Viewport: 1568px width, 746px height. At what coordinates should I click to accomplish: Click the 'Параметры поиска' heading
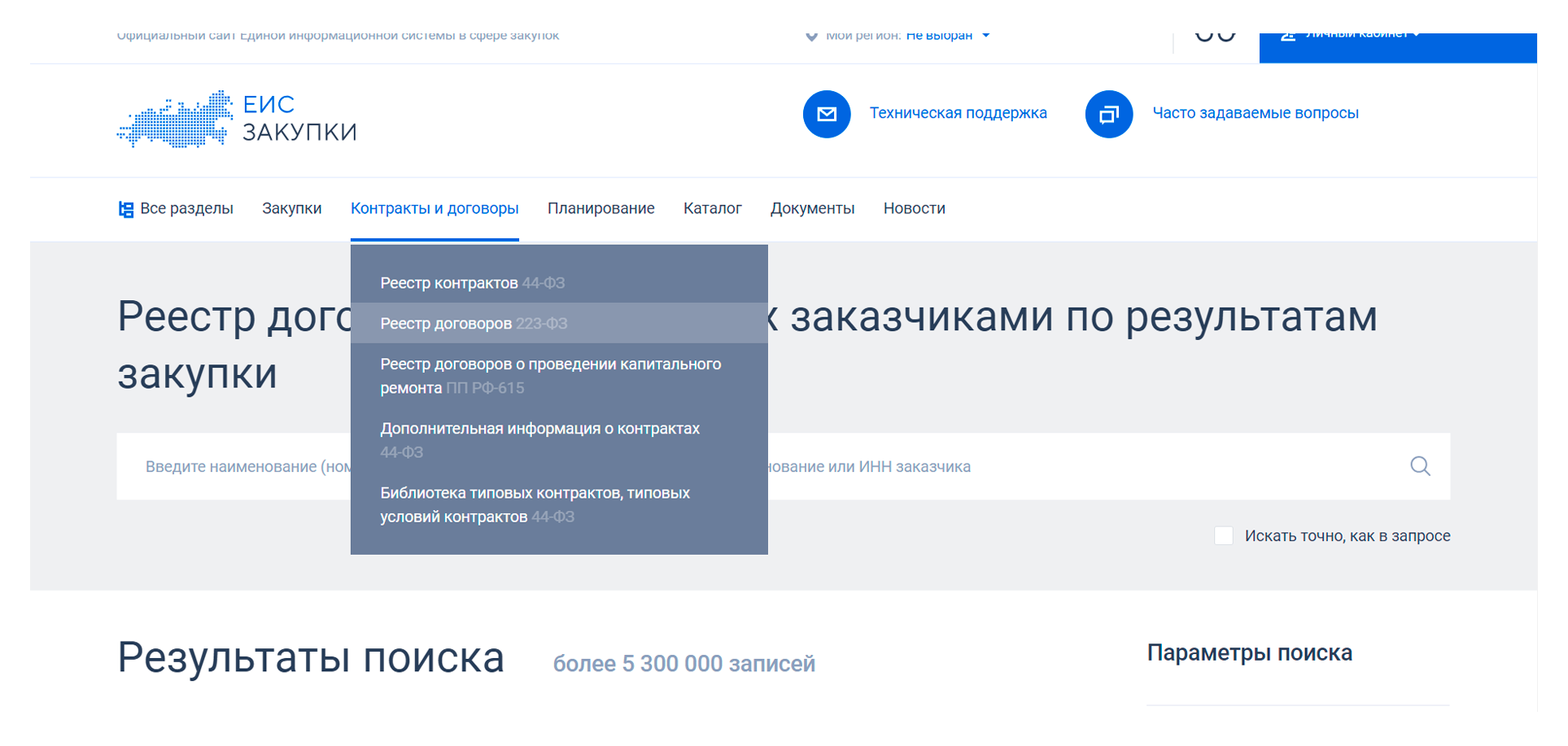(1250, 652)
